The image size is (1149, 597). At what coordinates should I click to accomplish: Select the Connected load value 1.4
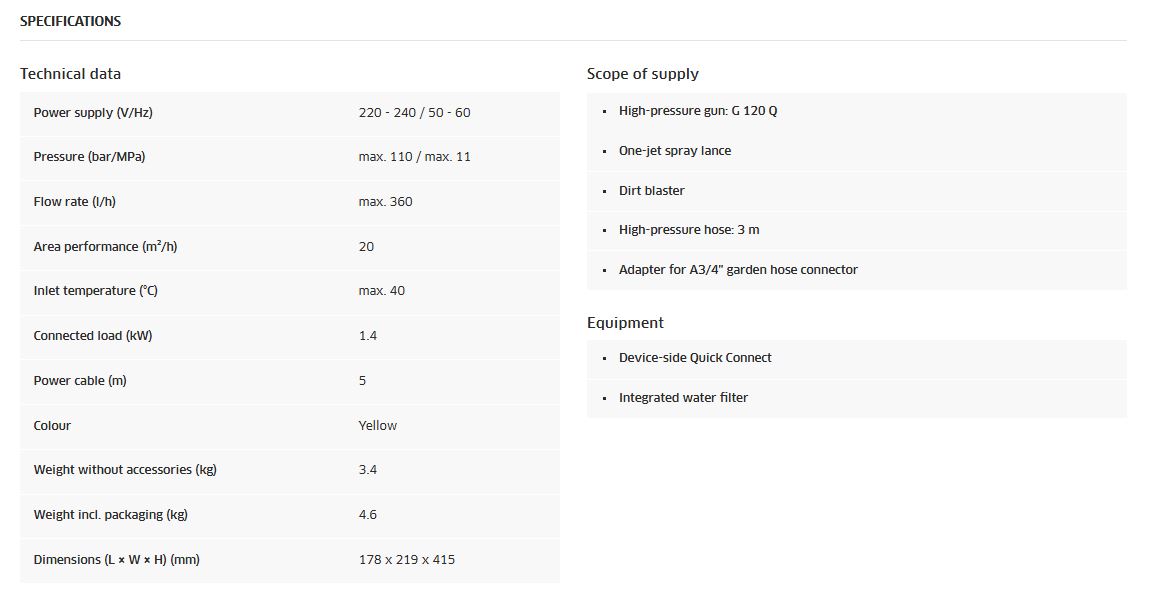368,336
